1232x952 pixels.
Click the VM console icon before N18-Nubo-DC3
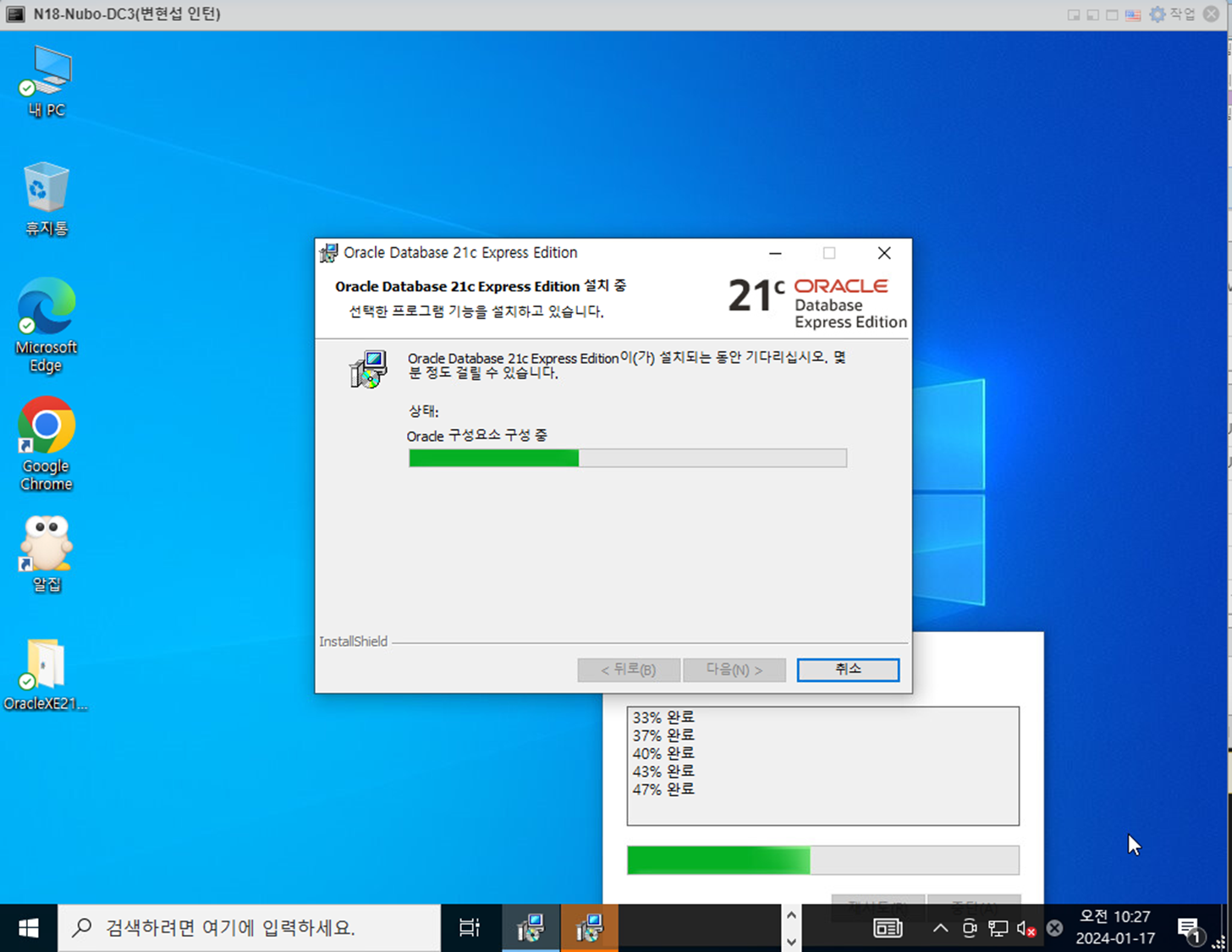tap(15, 14)
